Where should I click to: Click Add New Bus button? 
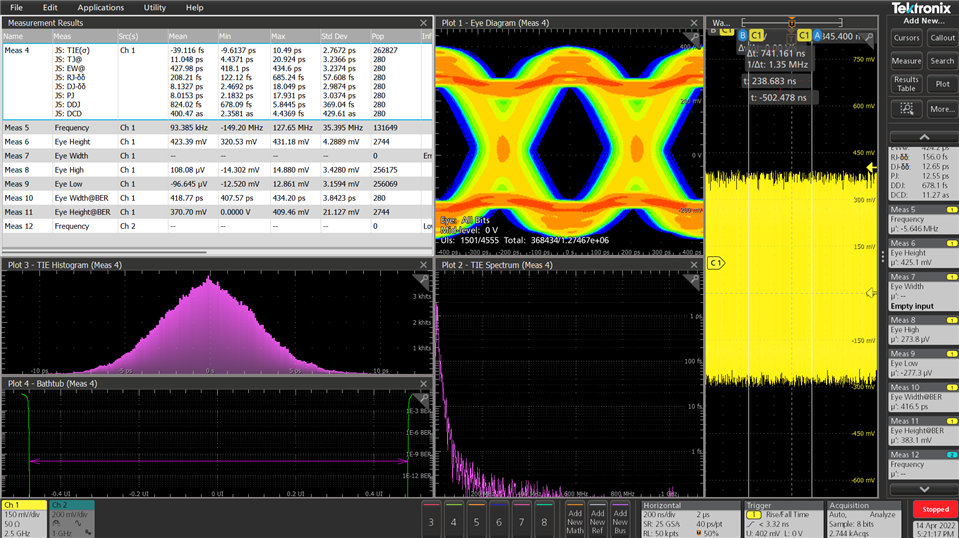click(620, 521)
